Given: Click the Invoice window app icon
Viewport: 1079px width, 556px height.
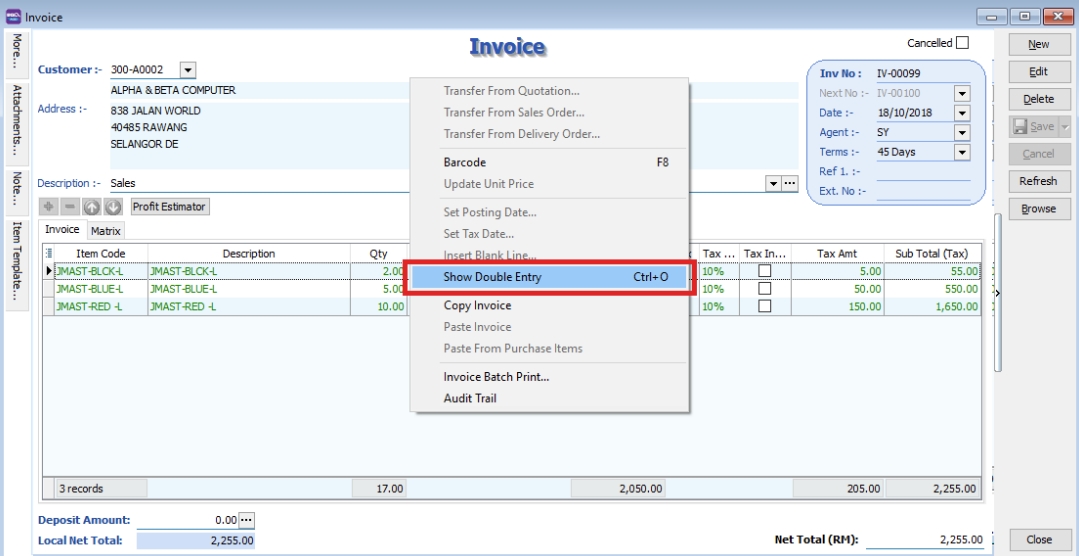Looking at the screenshot, I should tap(13, 17).
